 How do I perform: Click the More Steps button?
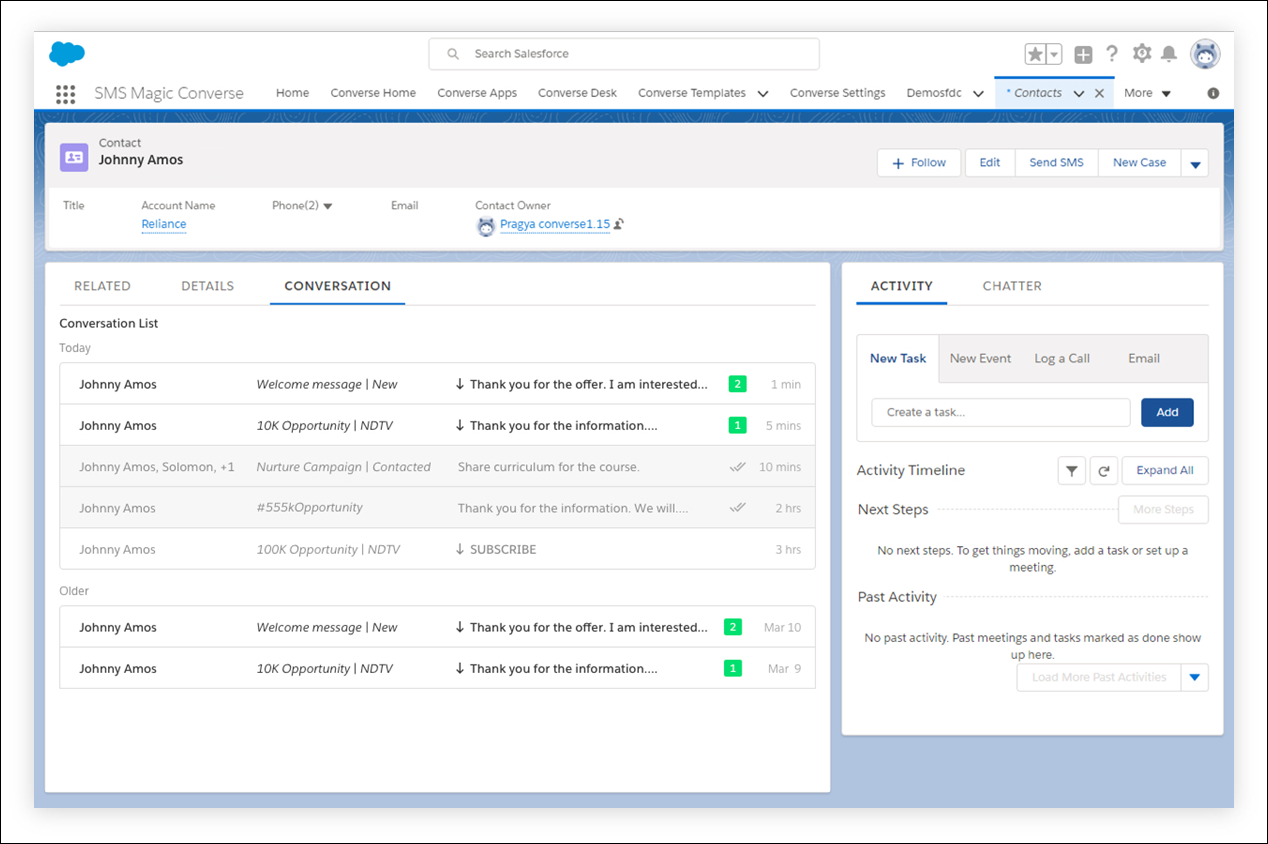1163,510
